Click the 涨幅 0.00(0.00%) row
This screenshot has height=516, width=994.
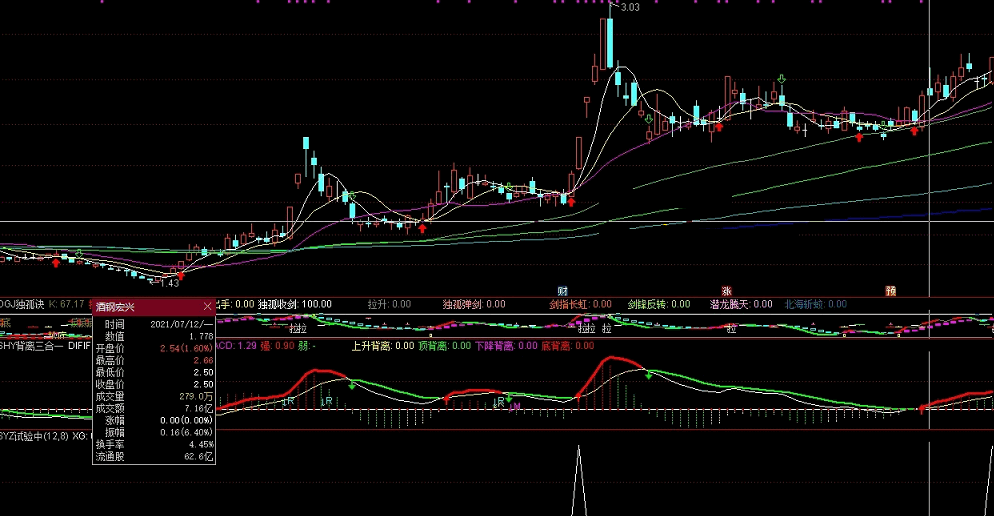154,420
